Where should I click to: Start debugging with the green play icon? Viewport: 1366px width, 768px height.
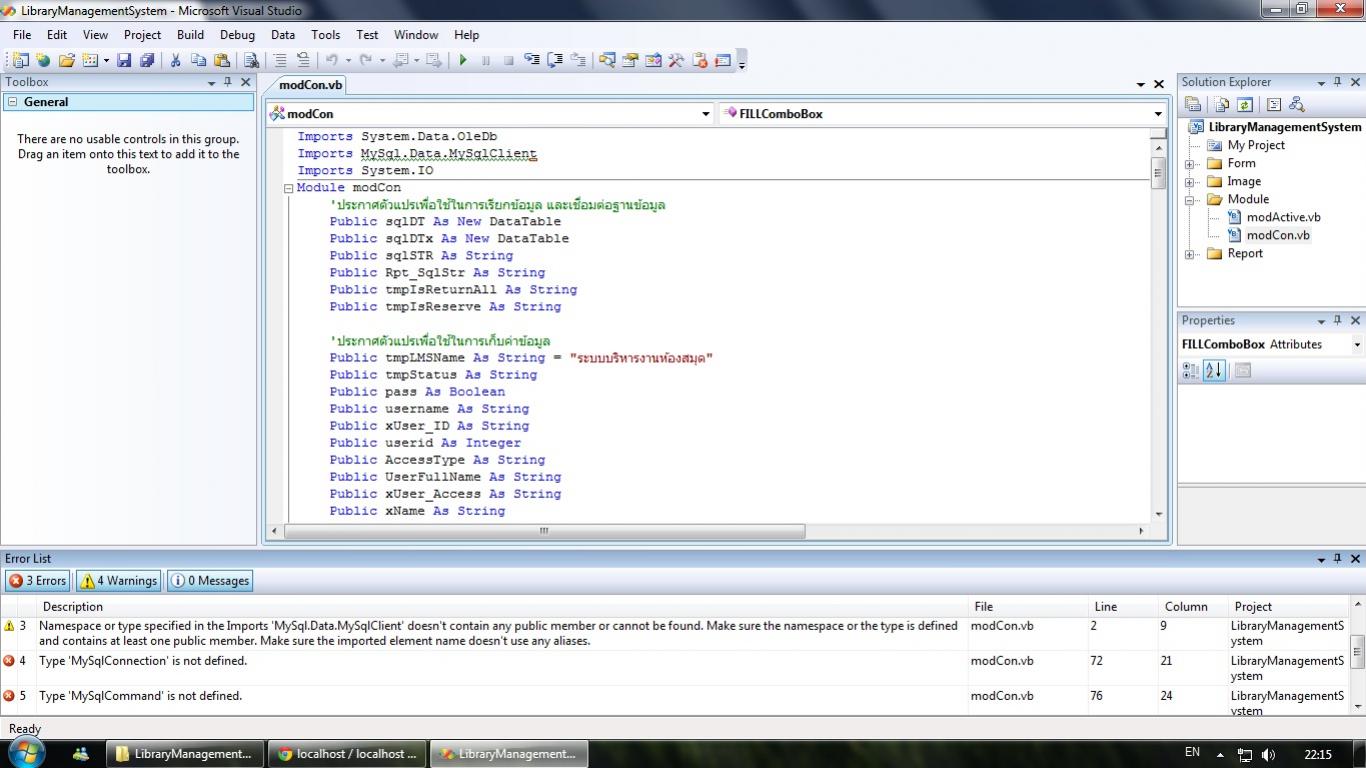click(463, 60)
